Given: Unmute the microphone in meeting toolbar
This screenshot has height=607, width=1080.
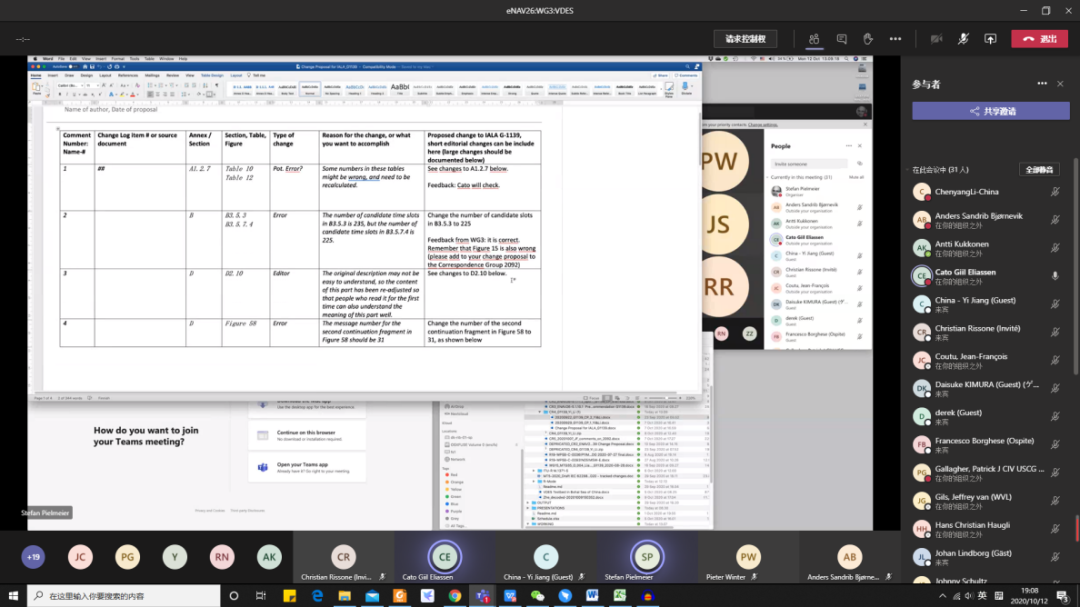Looking at the screenshot, I should point(963,39).
